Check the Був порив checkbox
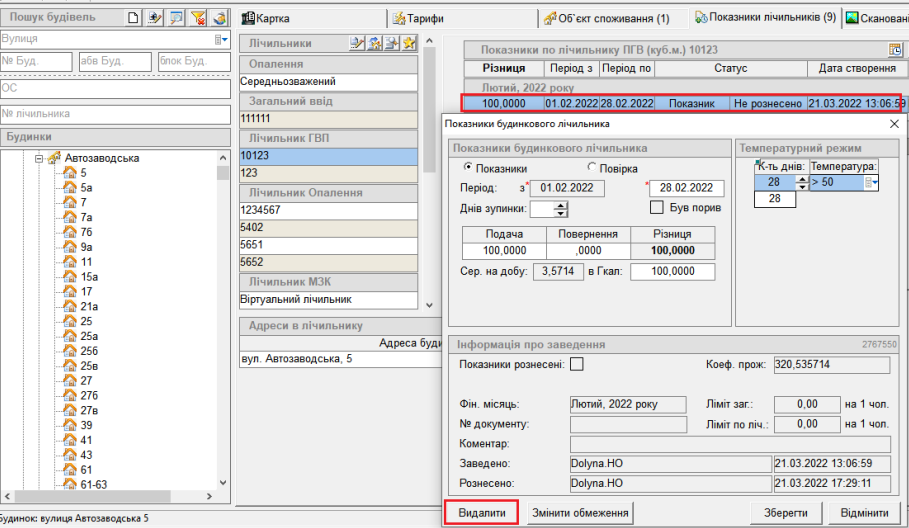909x528 pixels. tap(657, 207)
